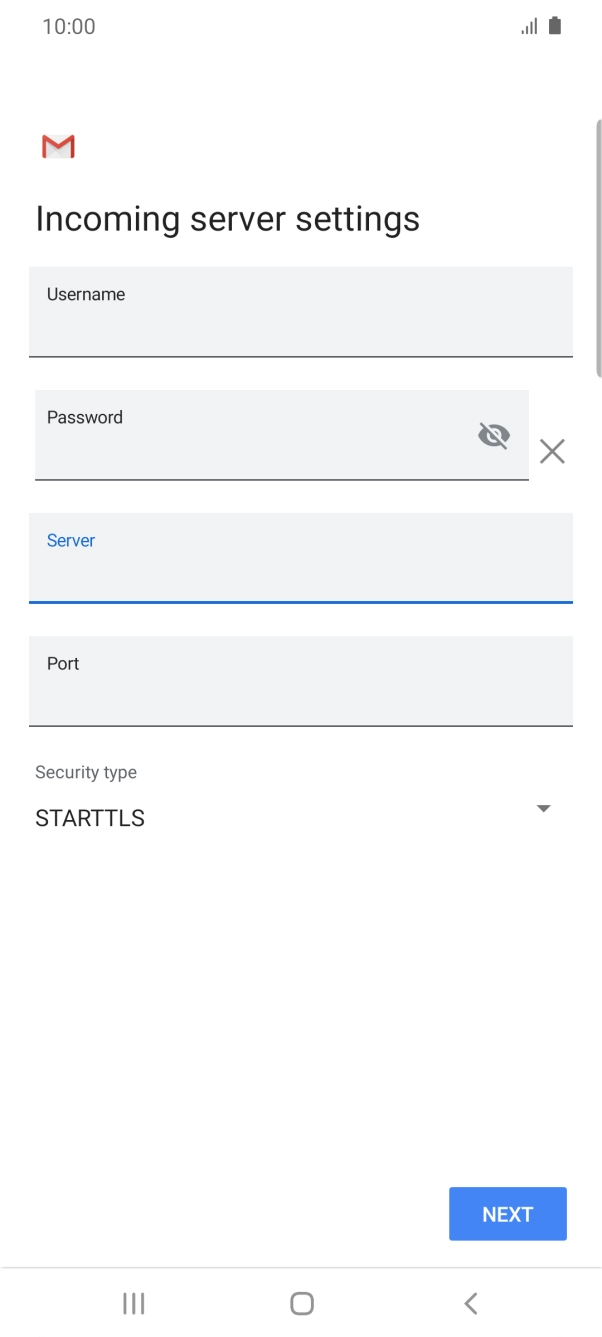
Task: Expand the dropdown arrow next to STARTTLS
Action: [543, 808]
